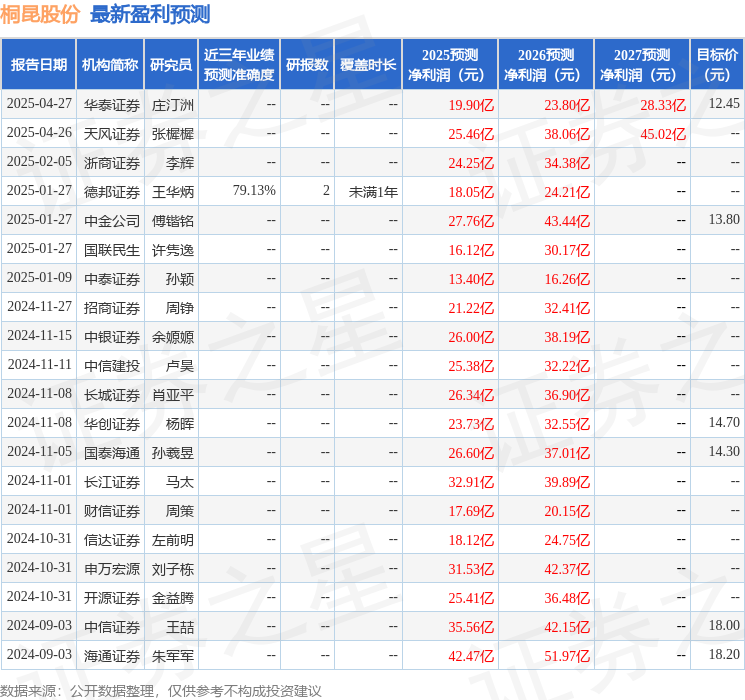745x700 pixels.
Task: Select the 华创证券 institution cell
Action: [112, 423]
